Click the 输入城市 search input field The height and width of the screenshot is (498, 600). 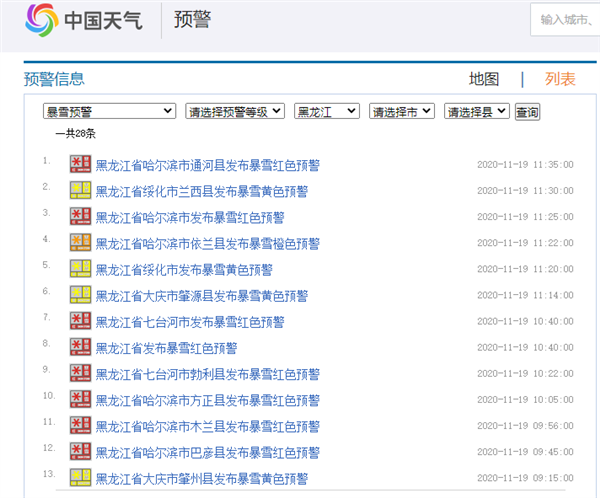[x=565, y=20]
